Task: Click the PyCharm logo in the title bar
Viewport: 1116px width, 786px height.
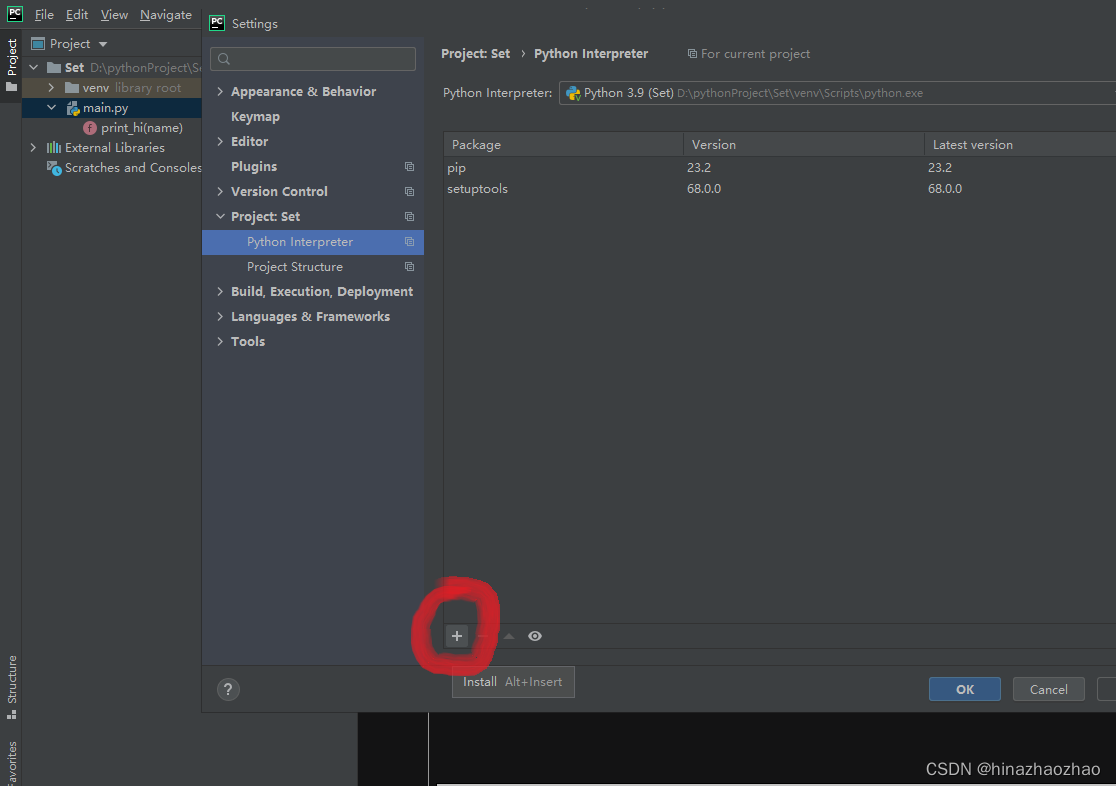Action: pos(14,14)
